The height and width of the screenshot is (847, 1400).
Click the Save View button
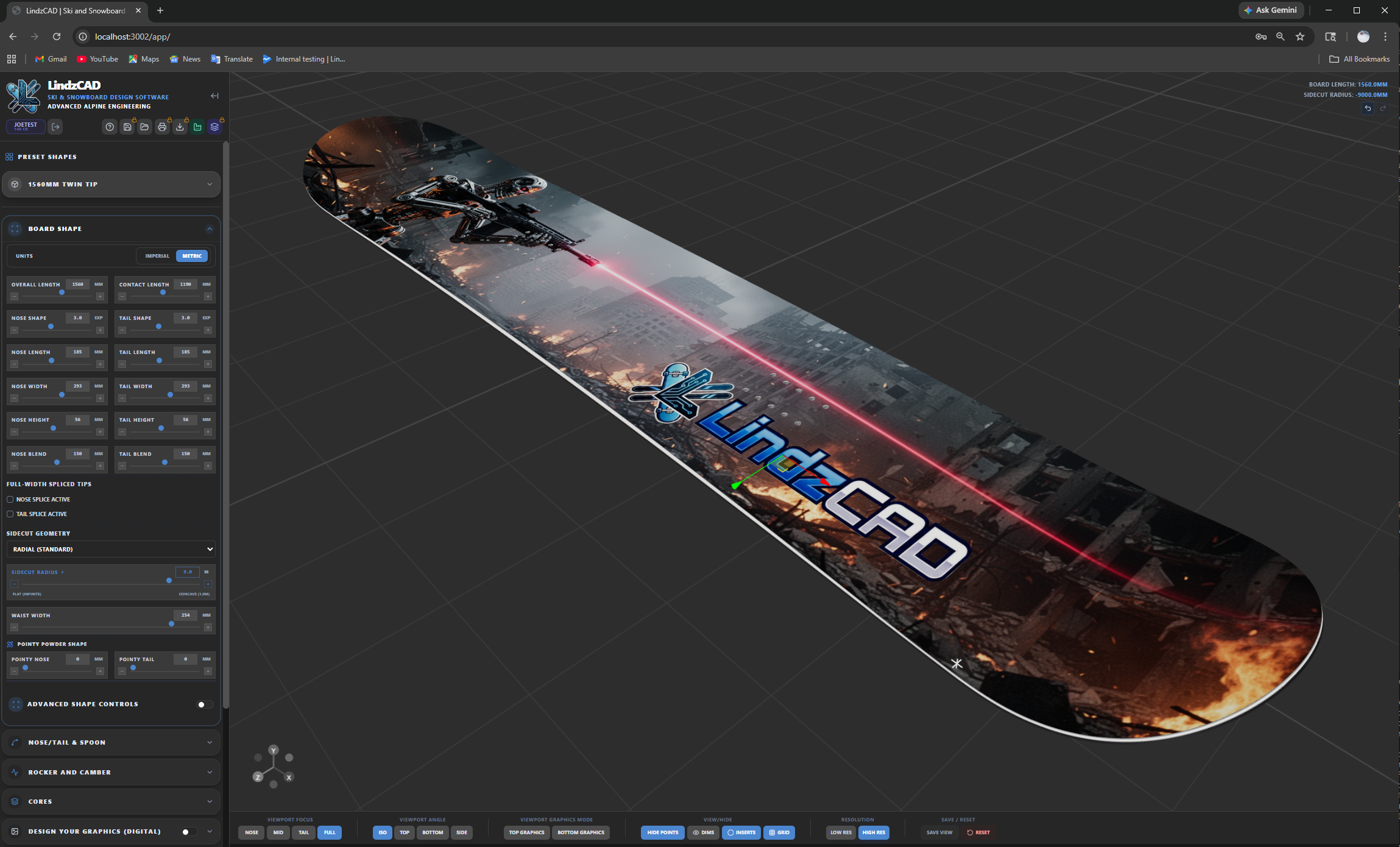(x=939, y=832)
